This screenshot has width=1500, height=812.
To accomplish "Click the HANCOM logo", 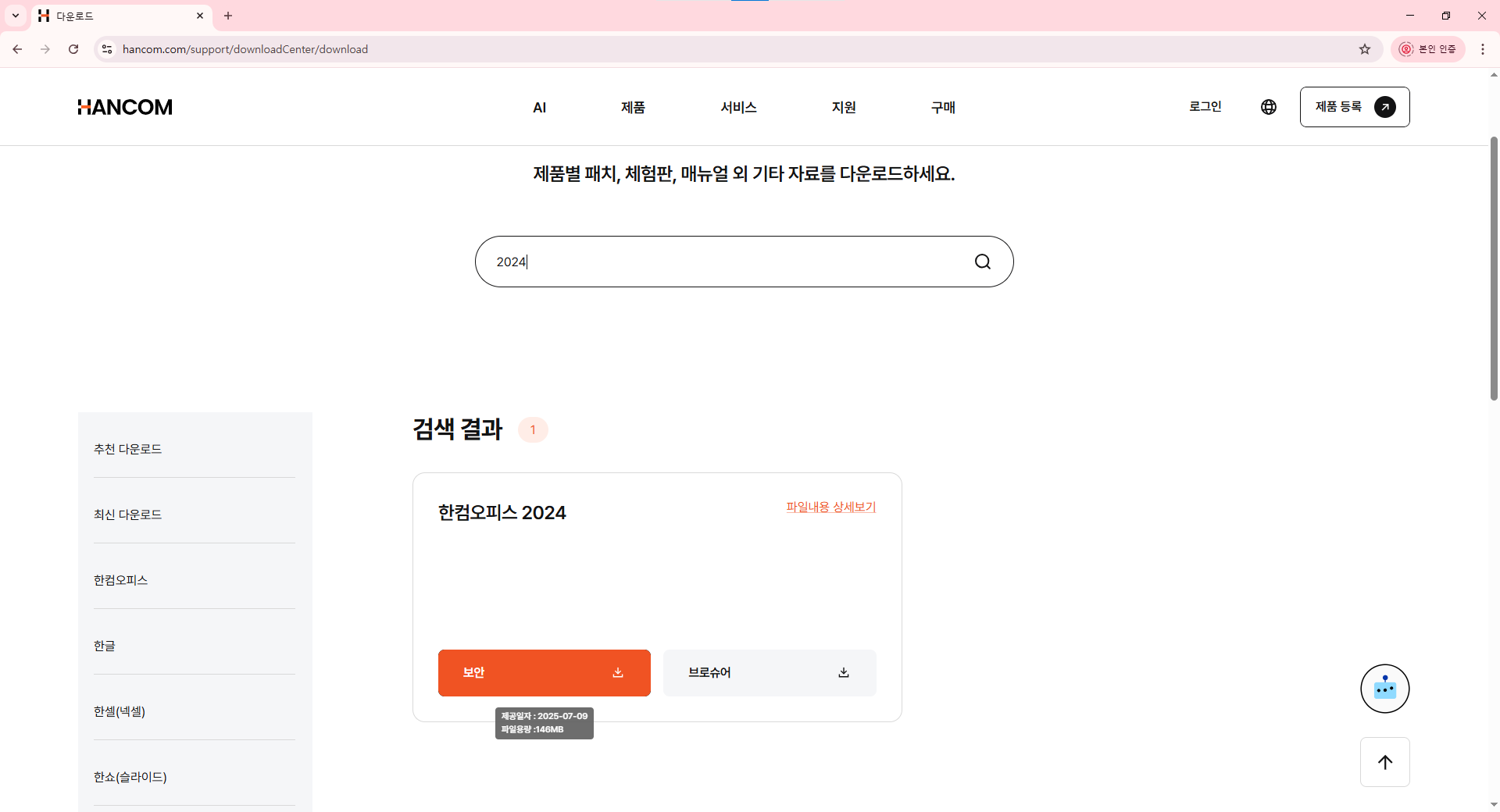I will [124, 107].
